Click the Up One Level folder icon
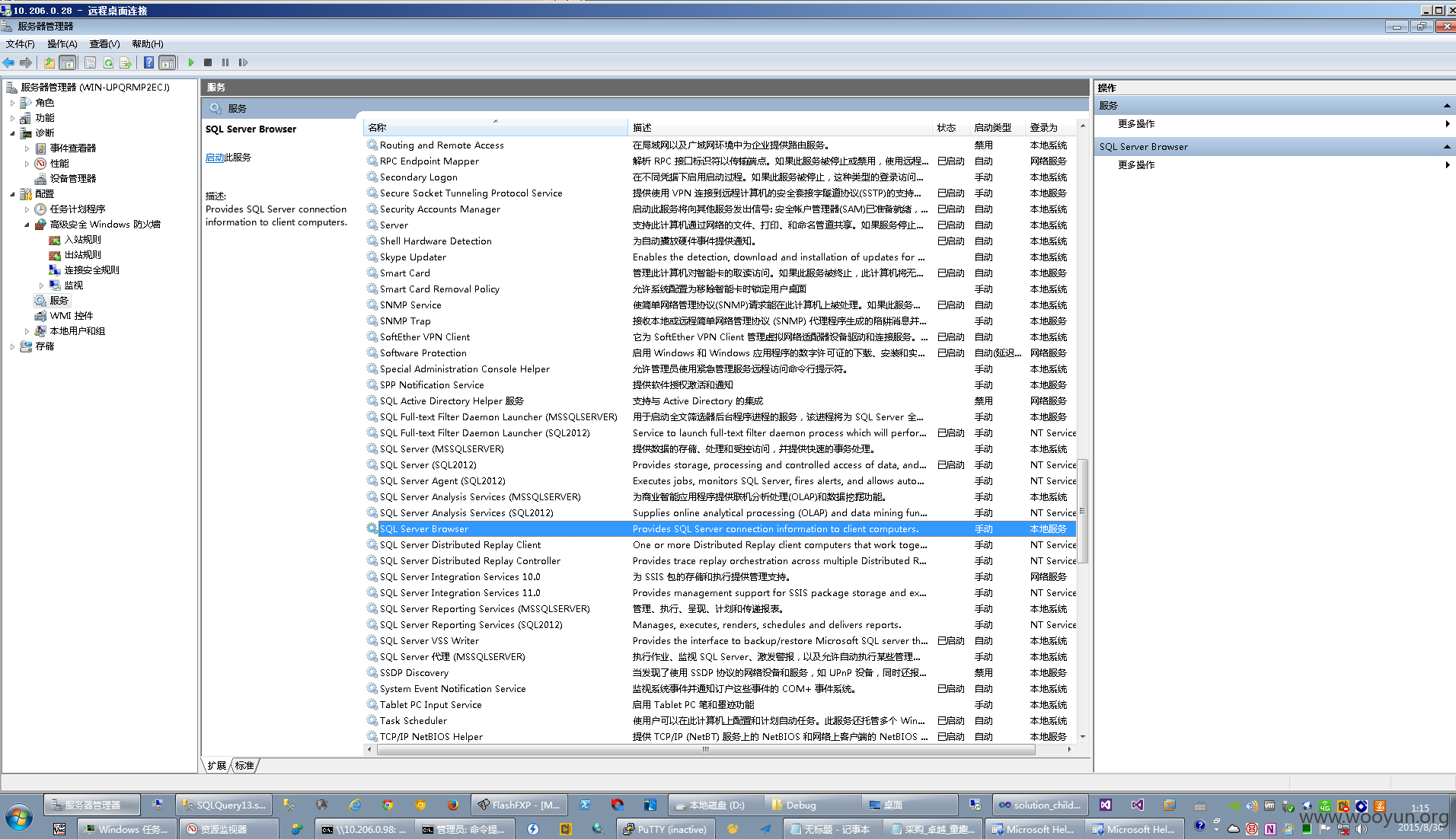 tap(49, 62)
